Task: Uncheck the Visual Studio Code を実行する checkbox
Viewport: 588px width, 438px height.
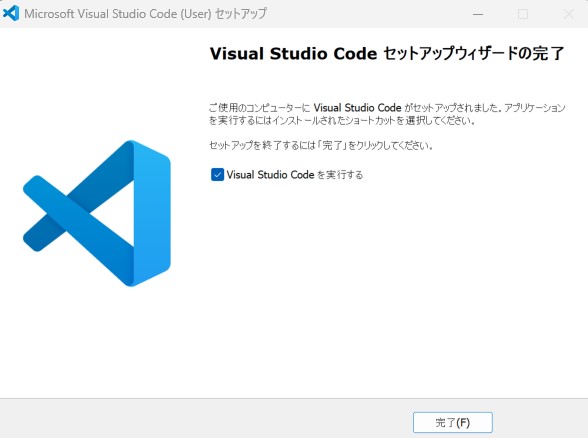Action: (x=218, y=175)
